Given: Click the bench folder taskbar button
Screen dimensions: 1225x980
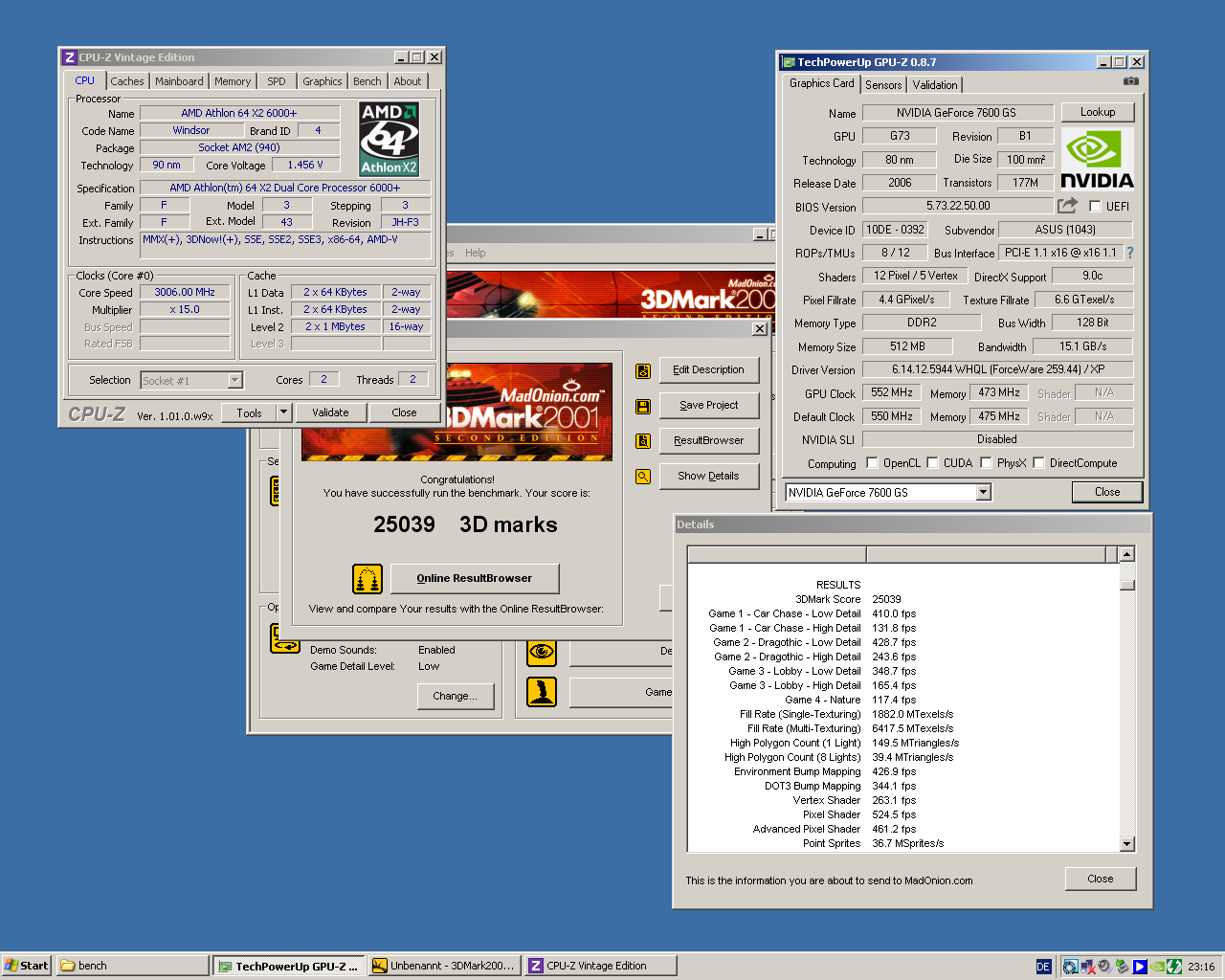Looking at the screenshot, I should click(x=132, y=966).
